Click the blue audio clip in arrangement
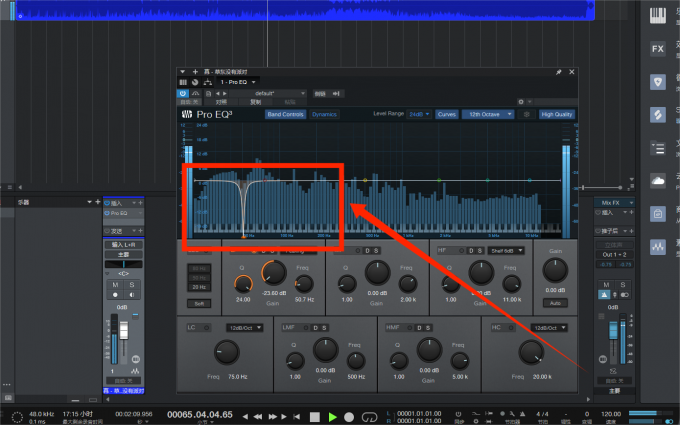Screen dimensions: 680x425 pyautogui.click(x=305, y=10)
